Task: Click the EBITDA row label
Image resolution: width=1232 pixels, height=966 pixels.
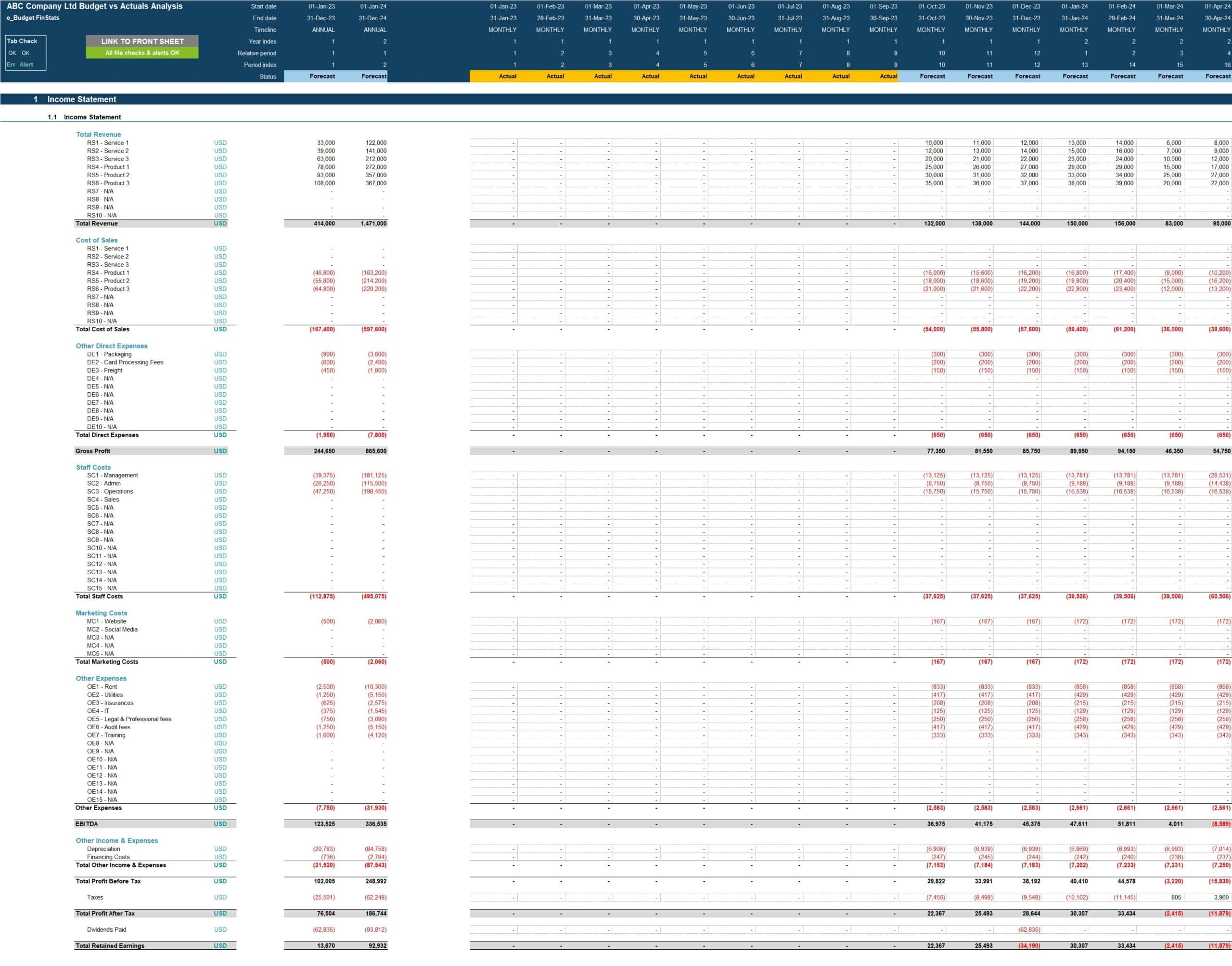Action: coord(87,824)
